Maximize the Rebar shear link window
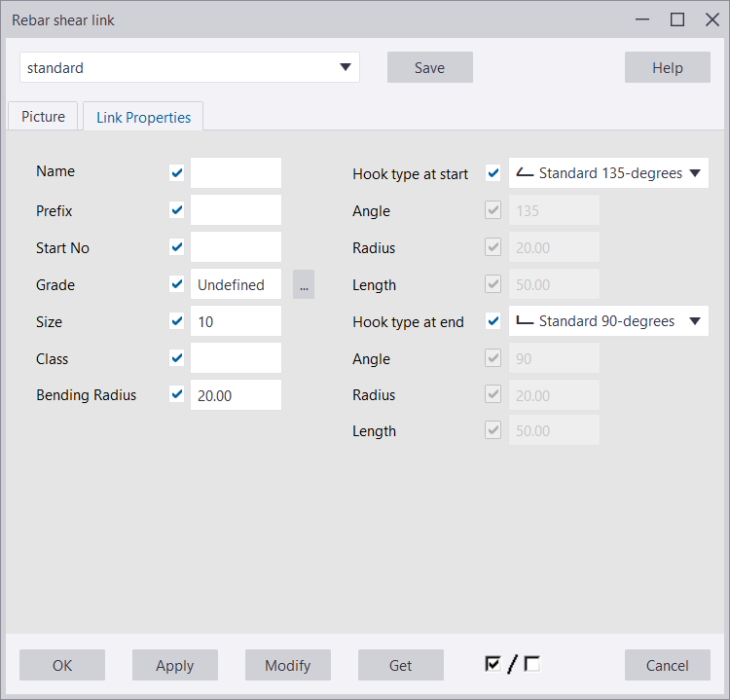 677,19
